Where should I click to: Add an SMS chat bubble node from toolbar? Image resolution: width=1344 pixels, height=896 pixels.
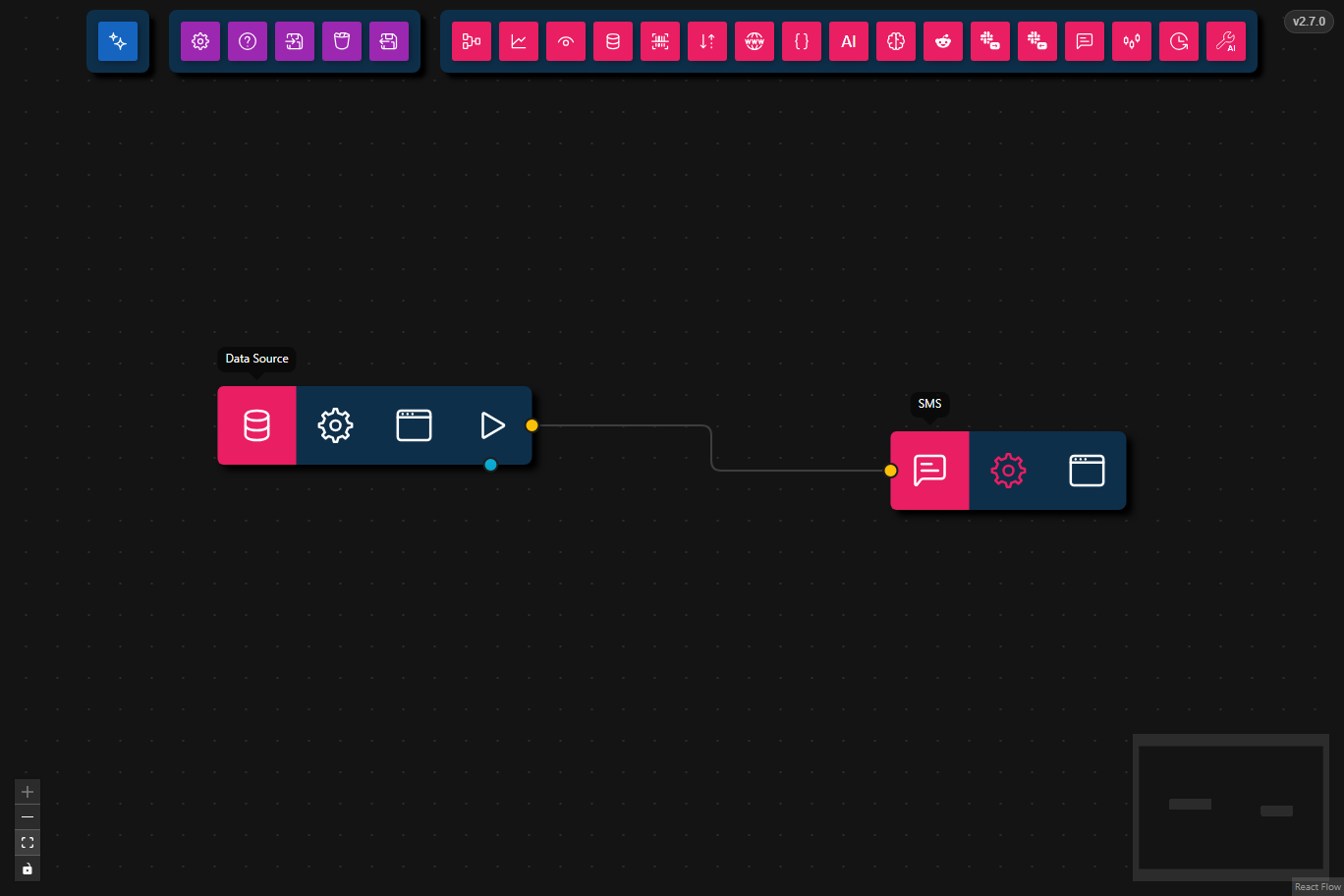tap(1085, 41)
